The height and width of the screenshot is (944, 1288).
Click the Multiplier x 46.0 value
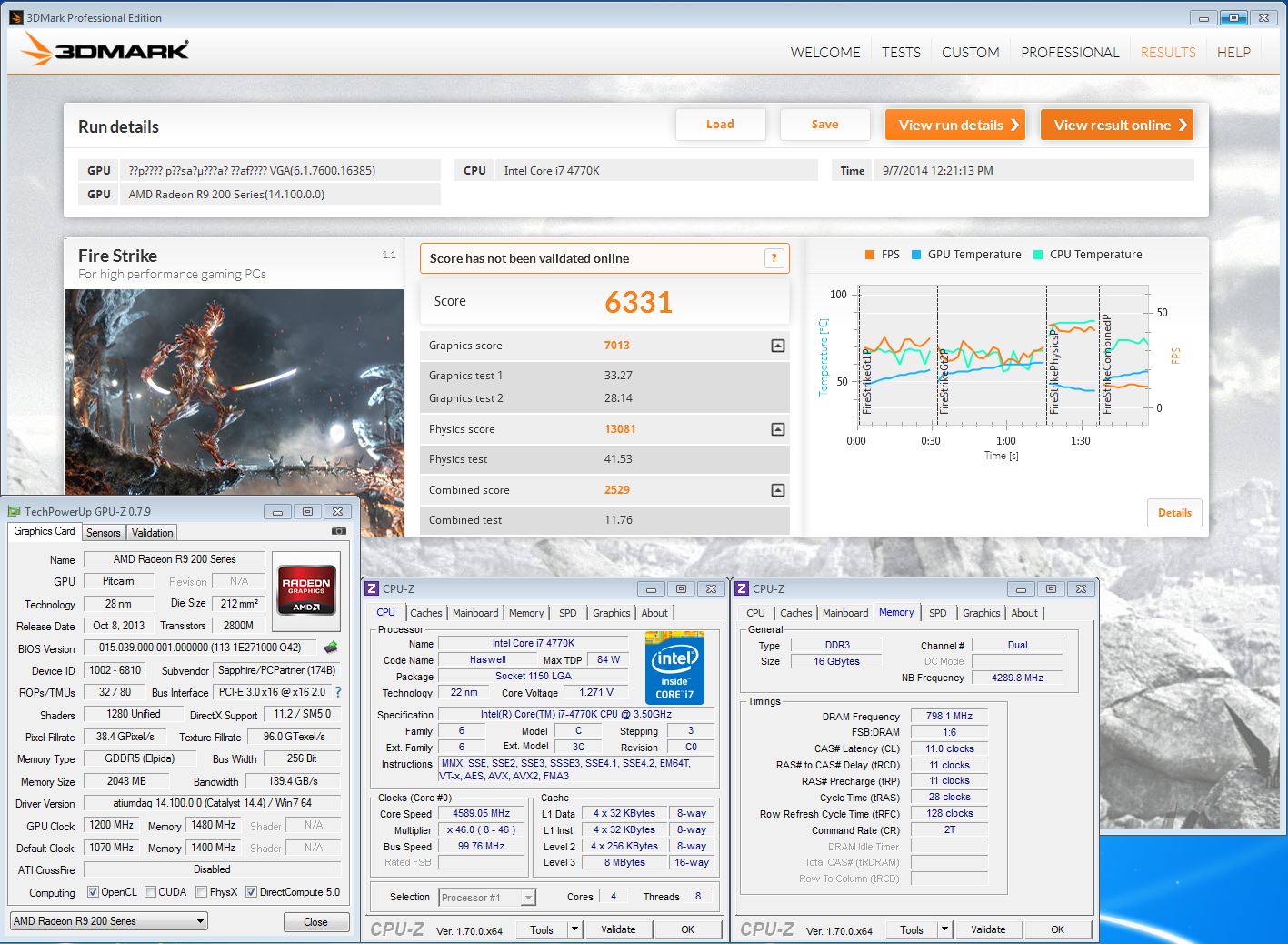[x=482, y=830]
